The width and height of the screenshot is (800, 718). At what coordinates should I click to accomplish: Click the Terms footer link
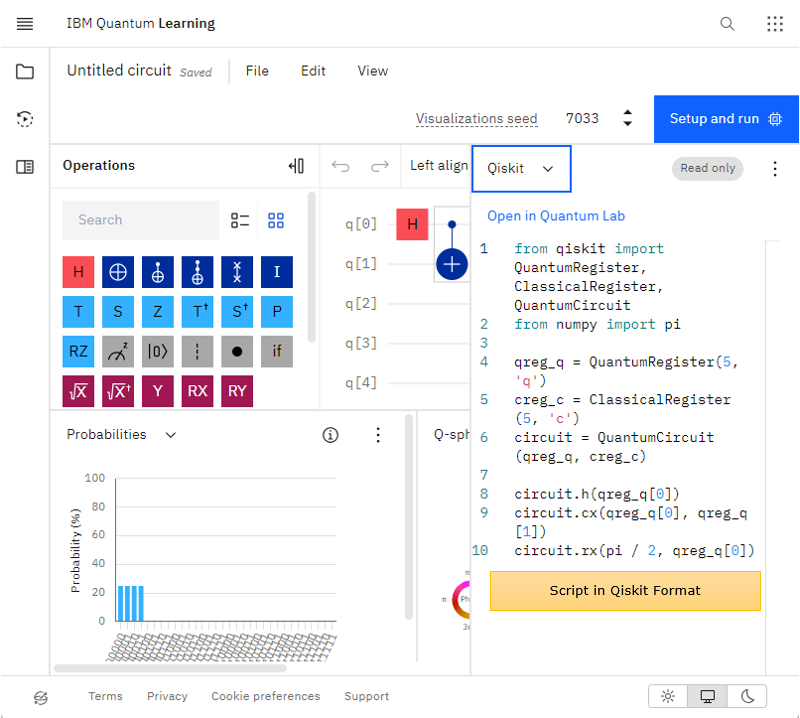(x=105, y=696)
